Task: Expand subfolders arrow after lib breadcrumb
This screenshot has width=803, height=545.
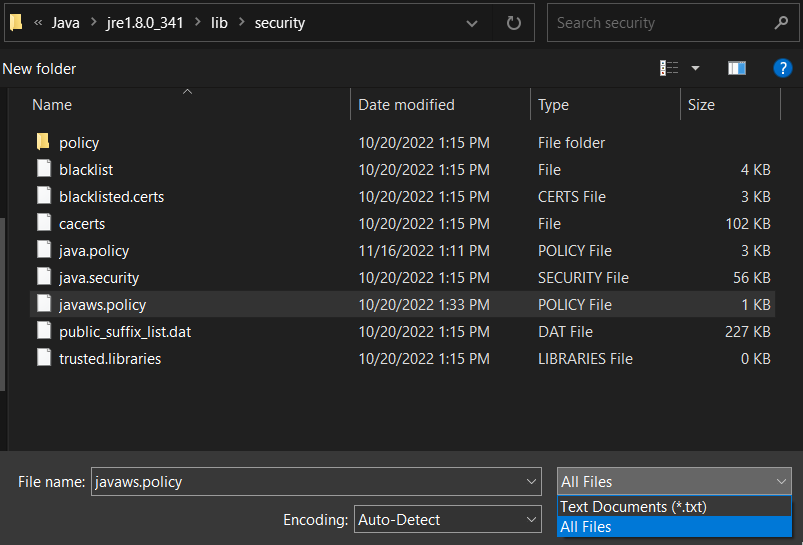Action: pyautogui.click(x=241, y=23)
